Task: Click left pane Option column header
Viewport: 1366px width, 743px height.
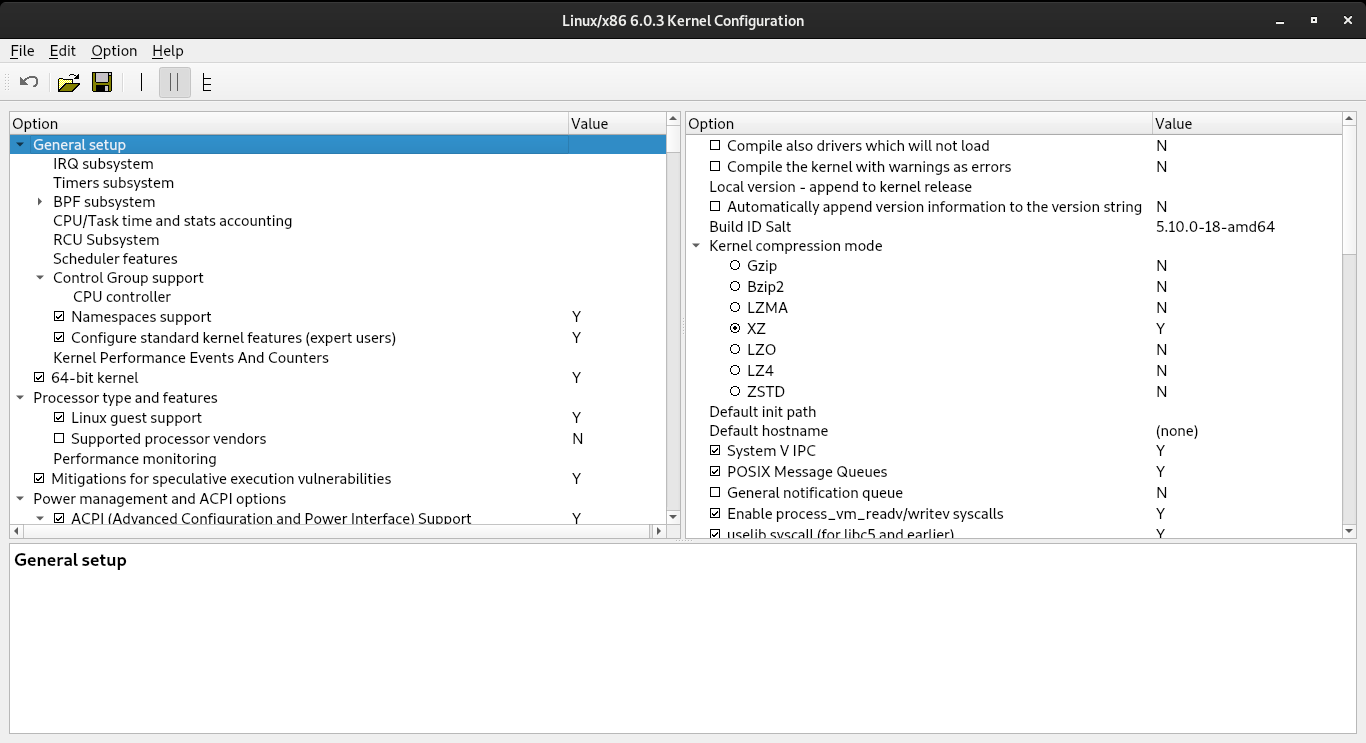Action: pyautogui.click(x=289, y=124)
